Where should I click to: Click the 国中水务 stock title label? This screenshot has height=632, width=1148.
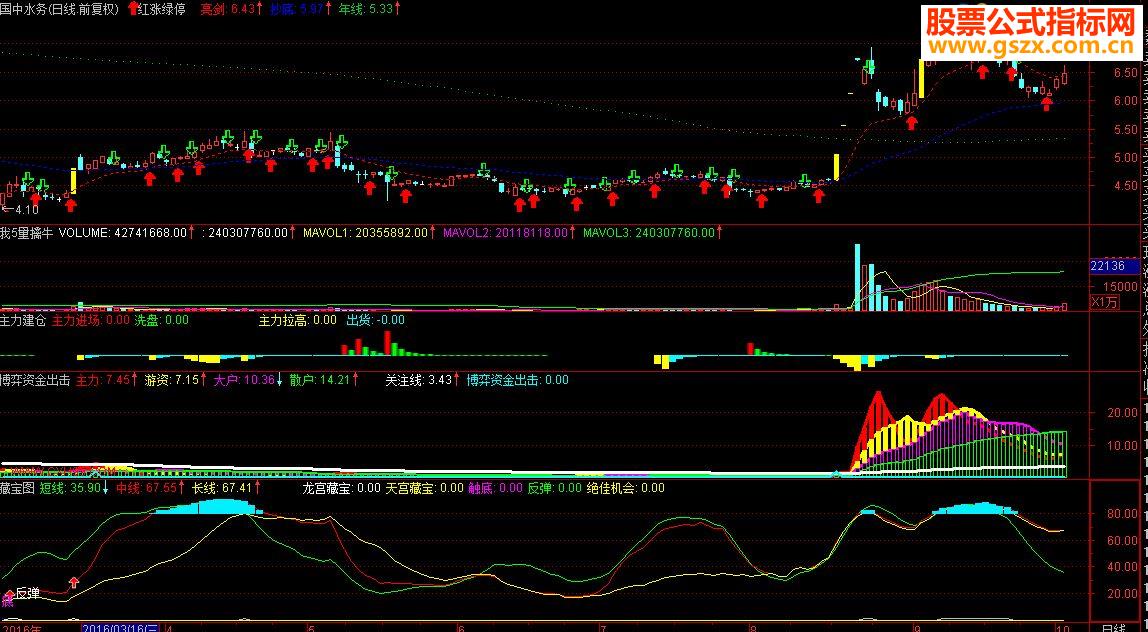60,10
